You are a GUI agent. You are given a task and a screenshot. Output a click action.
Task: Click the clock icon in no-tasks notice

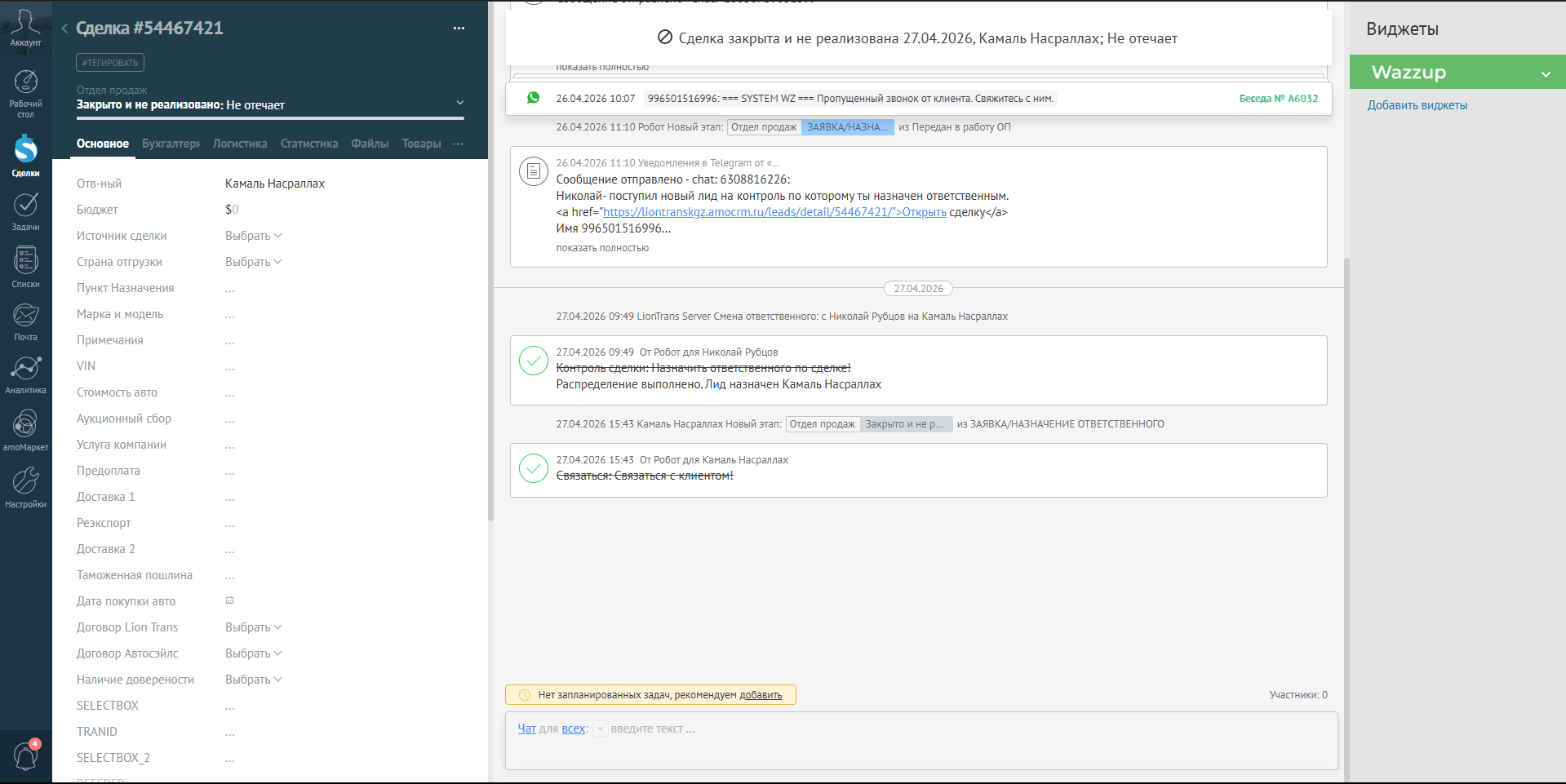point(525,695)
